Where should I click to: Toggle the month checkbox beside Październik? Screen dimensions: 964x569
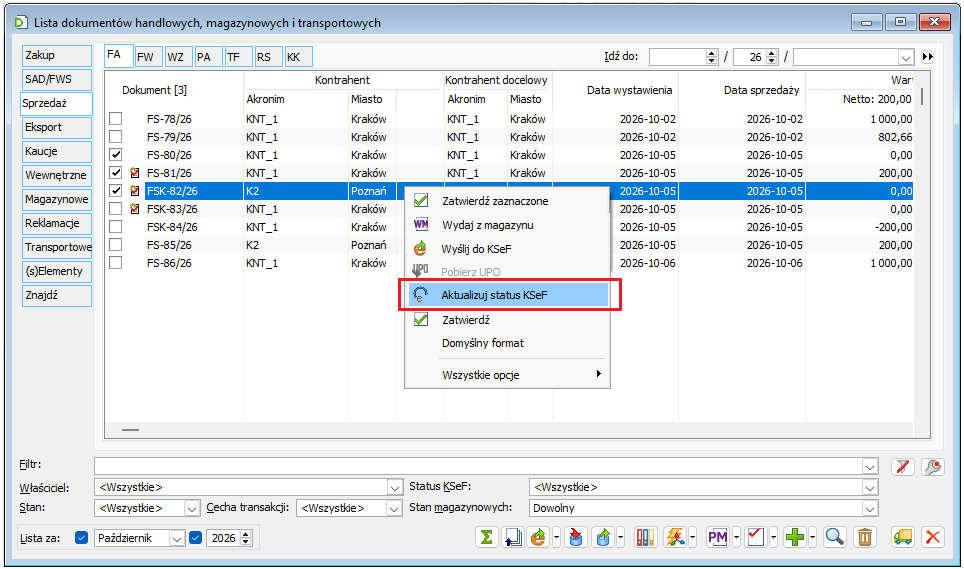[x=81, y=538]
